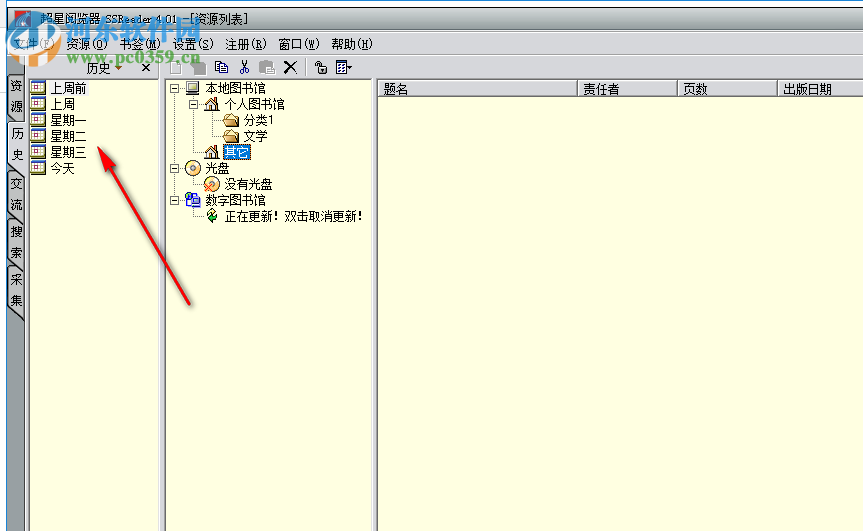Switch to the 资源 vertical side tab
The image size is (863, 531).
[x=17, y=96]
